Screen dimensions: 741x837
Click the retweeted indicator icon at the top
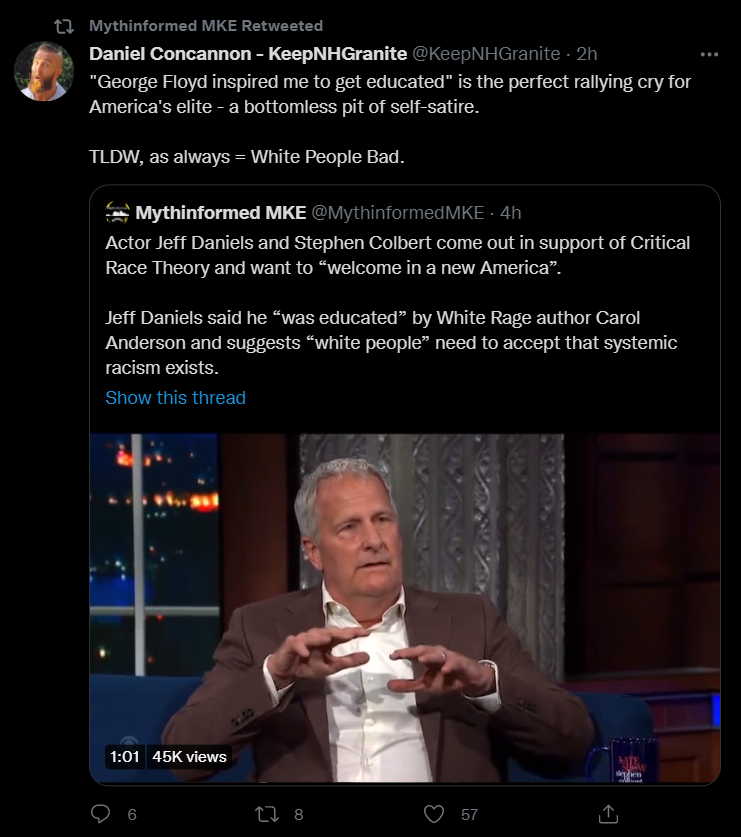point(64,26)
